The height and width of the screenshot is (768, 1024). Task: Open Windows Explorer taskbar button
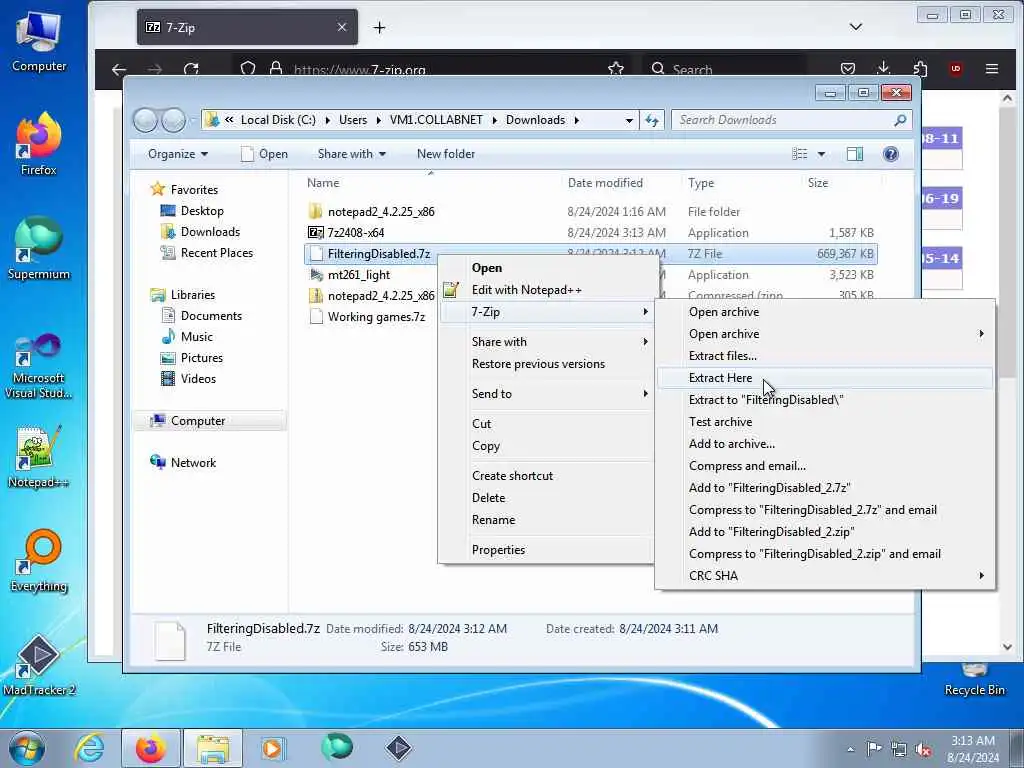click(213, 748)
